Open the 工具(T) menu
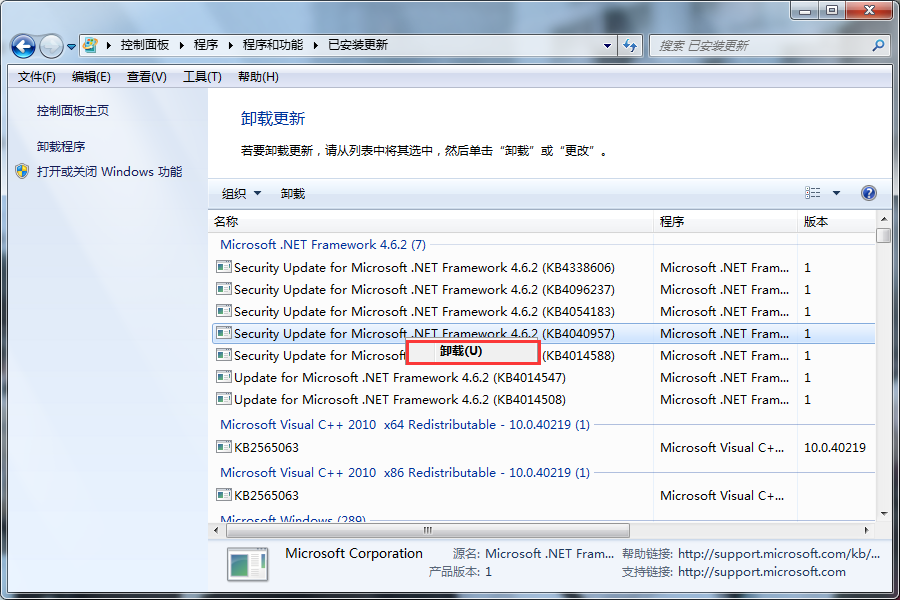Image resolution: width=900 pixels, height=600 pixels. (x=202, y=77)
